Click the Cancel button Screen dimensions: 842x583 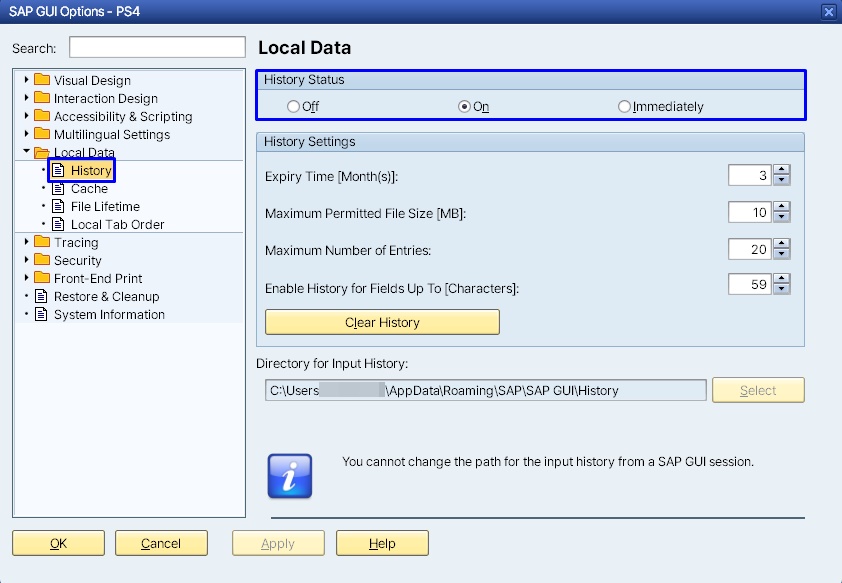tap(161, 543)
